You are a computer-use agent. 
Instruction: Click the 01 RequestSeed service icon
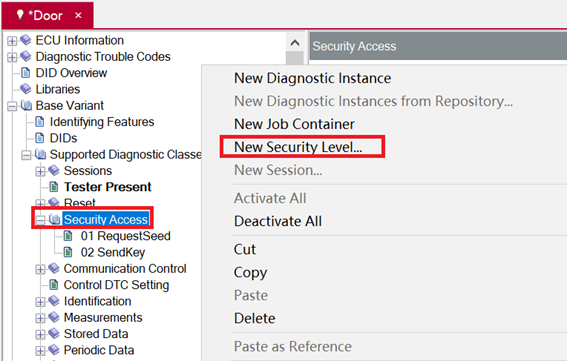pyautogui.click(x=68, y=236)
